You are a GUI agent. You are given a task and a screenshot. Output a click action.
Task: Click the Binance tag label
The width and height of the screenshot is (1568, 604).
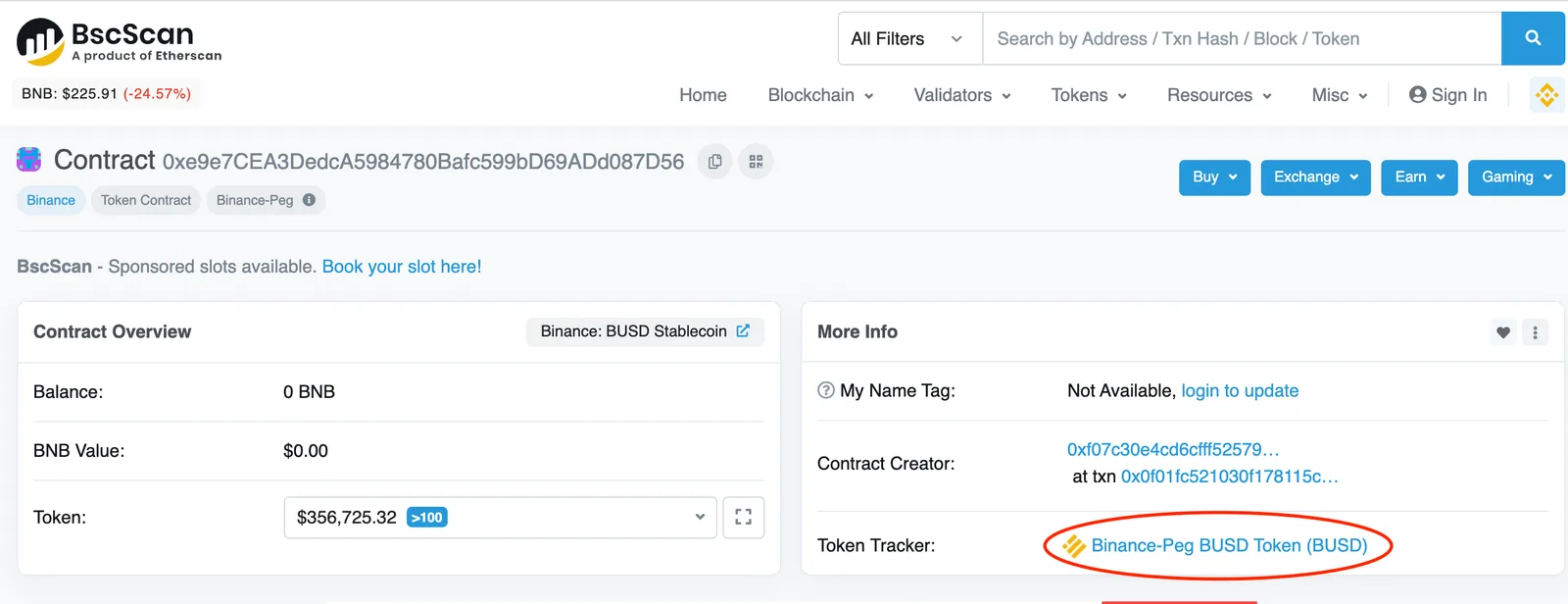51,200
